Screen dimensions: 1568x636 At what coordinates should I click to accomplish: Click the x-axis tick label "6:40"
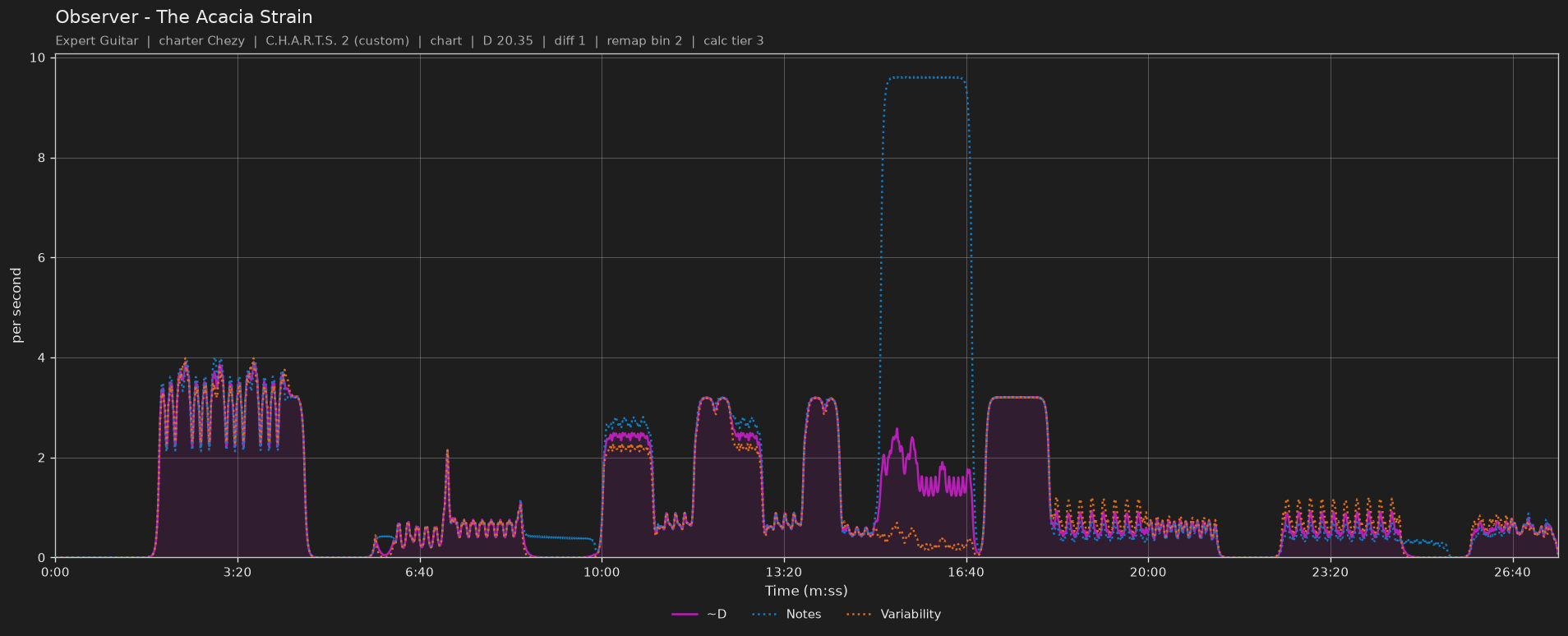coord(420,573)
